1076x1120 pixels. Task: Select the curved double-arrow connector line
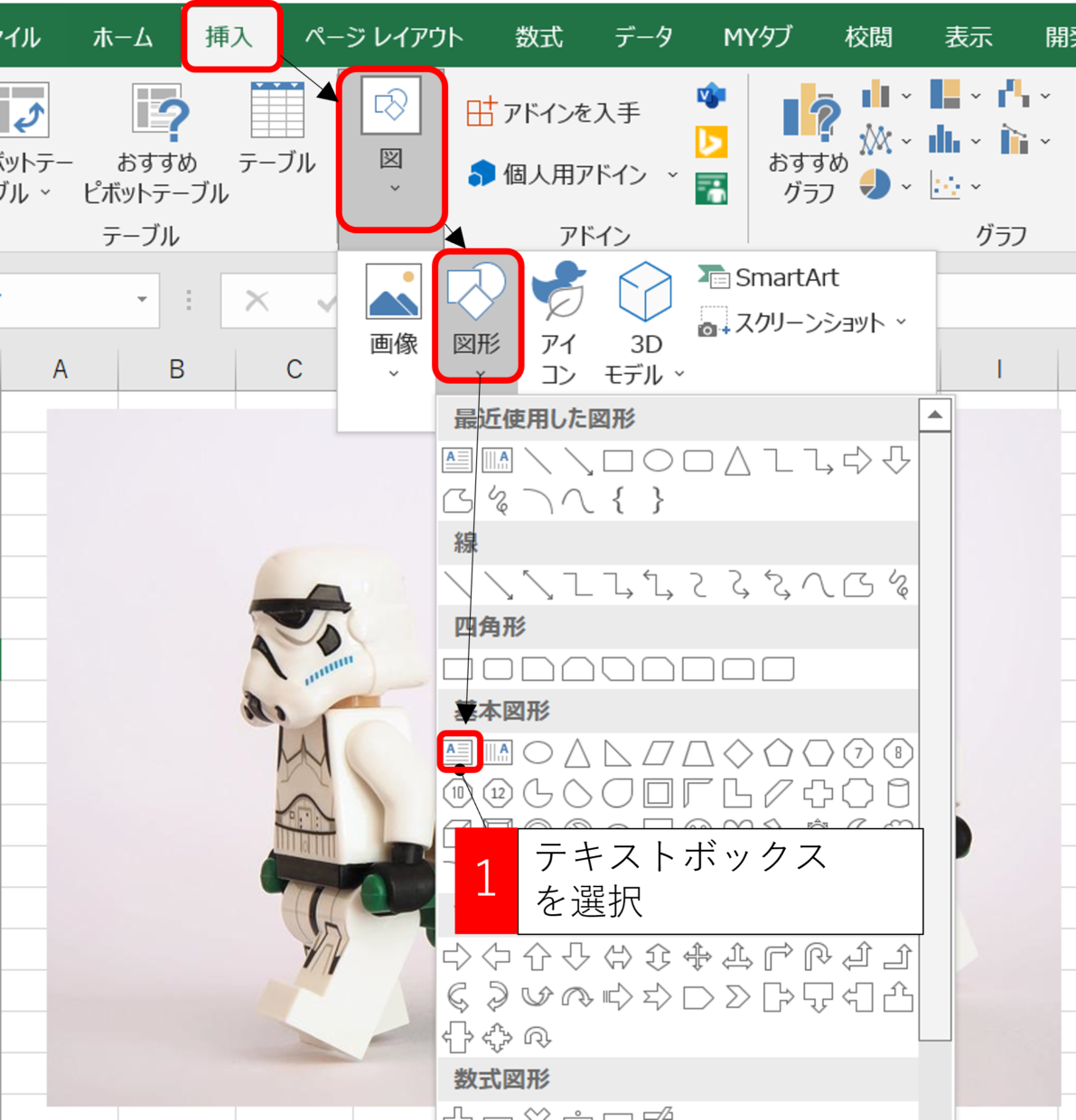tap(778, 584)
